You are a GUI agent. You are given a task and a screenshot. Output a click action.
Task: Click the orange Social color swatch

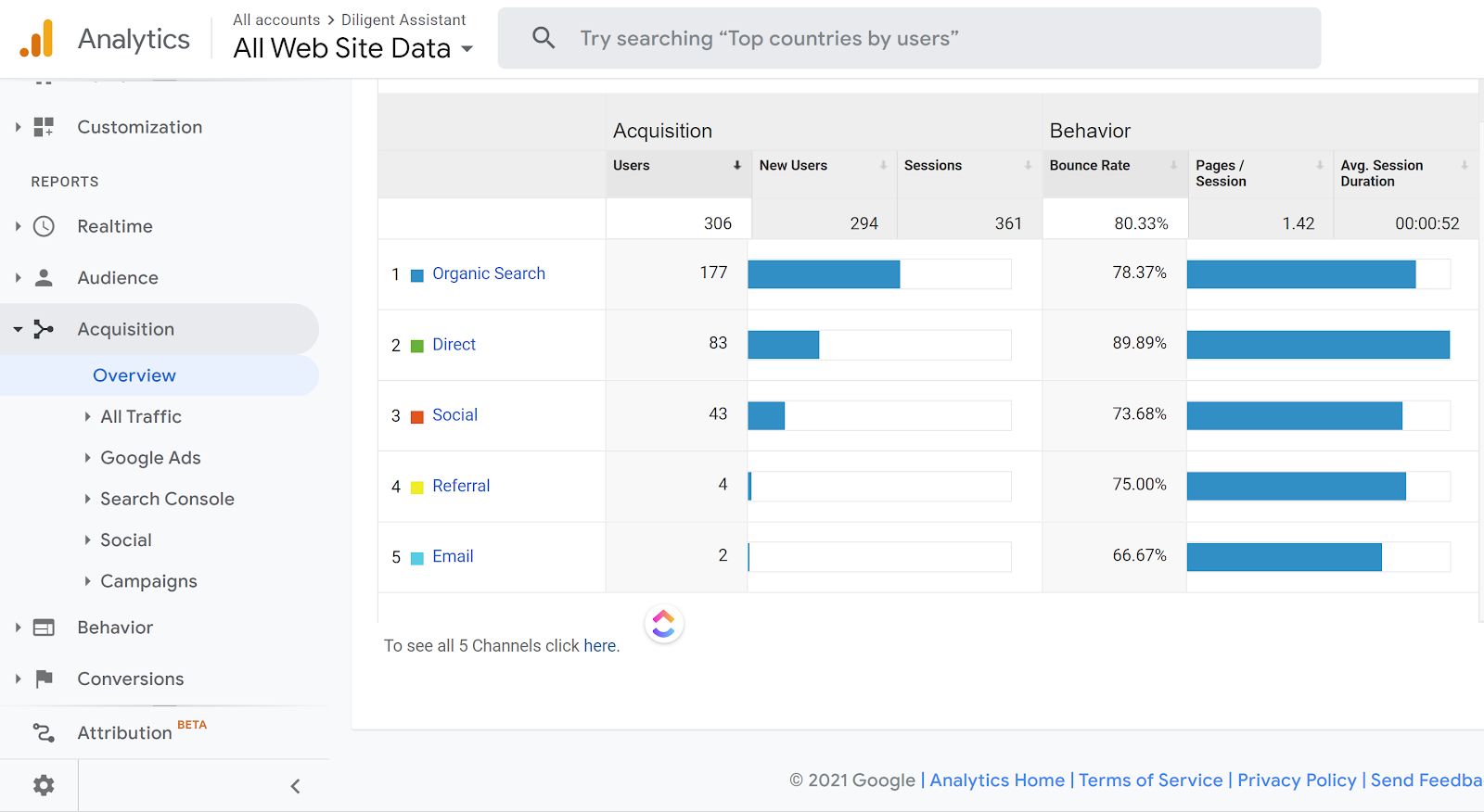(x=417, y=416)
